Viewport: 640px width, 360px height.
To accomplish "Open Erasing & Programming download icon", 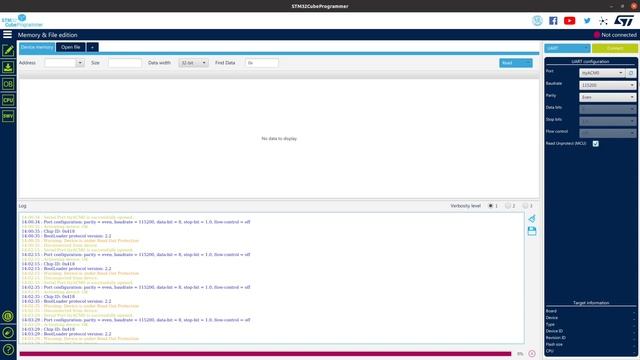I will click(x=8, y=67).
